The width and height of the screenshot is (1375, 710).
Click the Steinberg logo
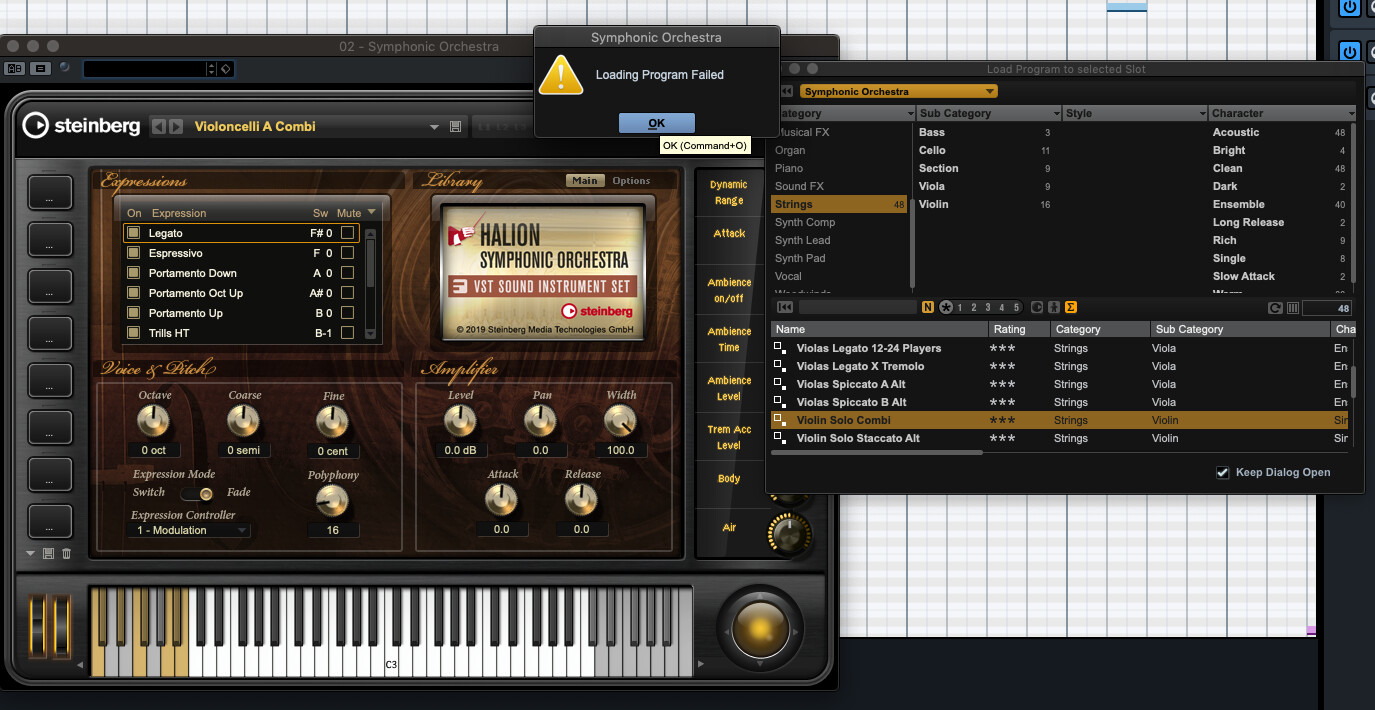(82, 126)
